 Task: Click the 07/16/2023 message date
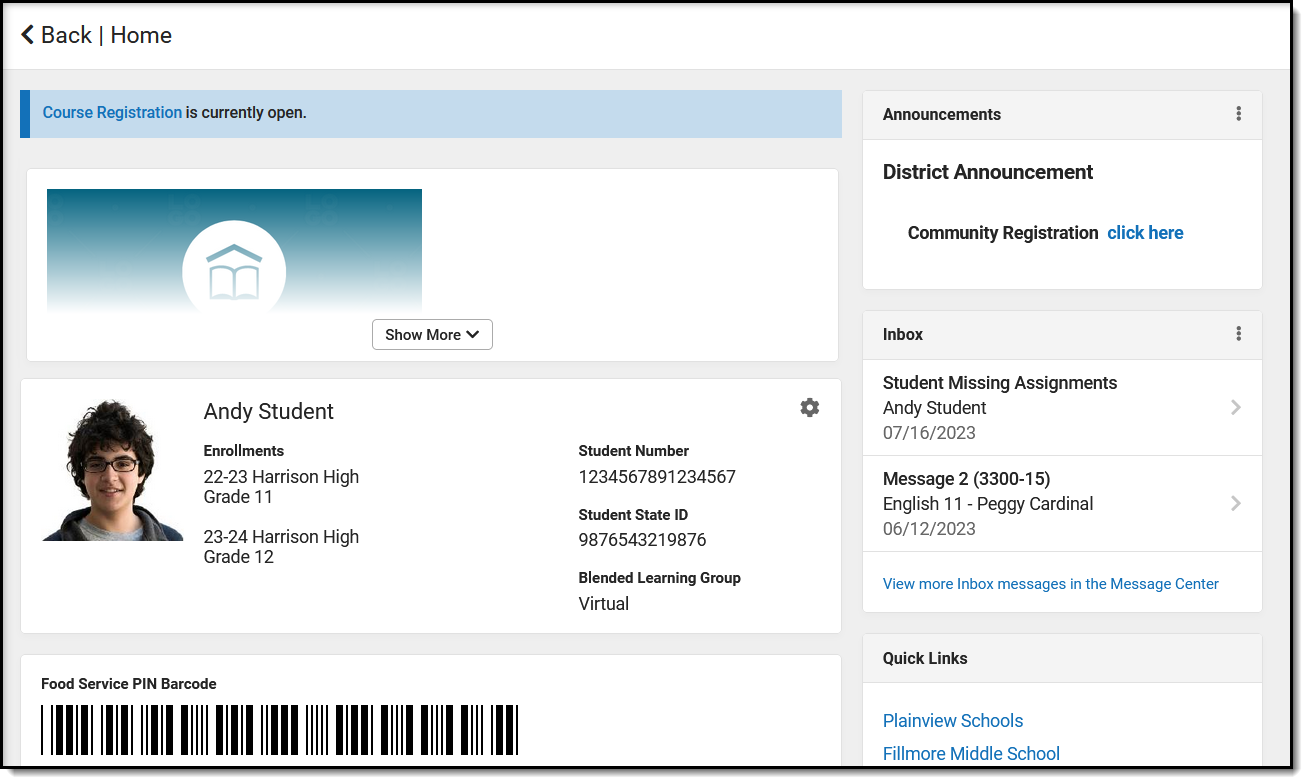click(929, 433)
